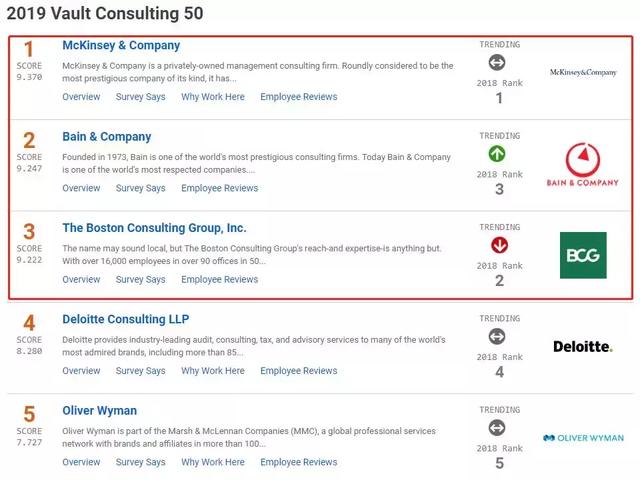
Task: Click Bain's green upward trending icon
Action: [497, 154]
